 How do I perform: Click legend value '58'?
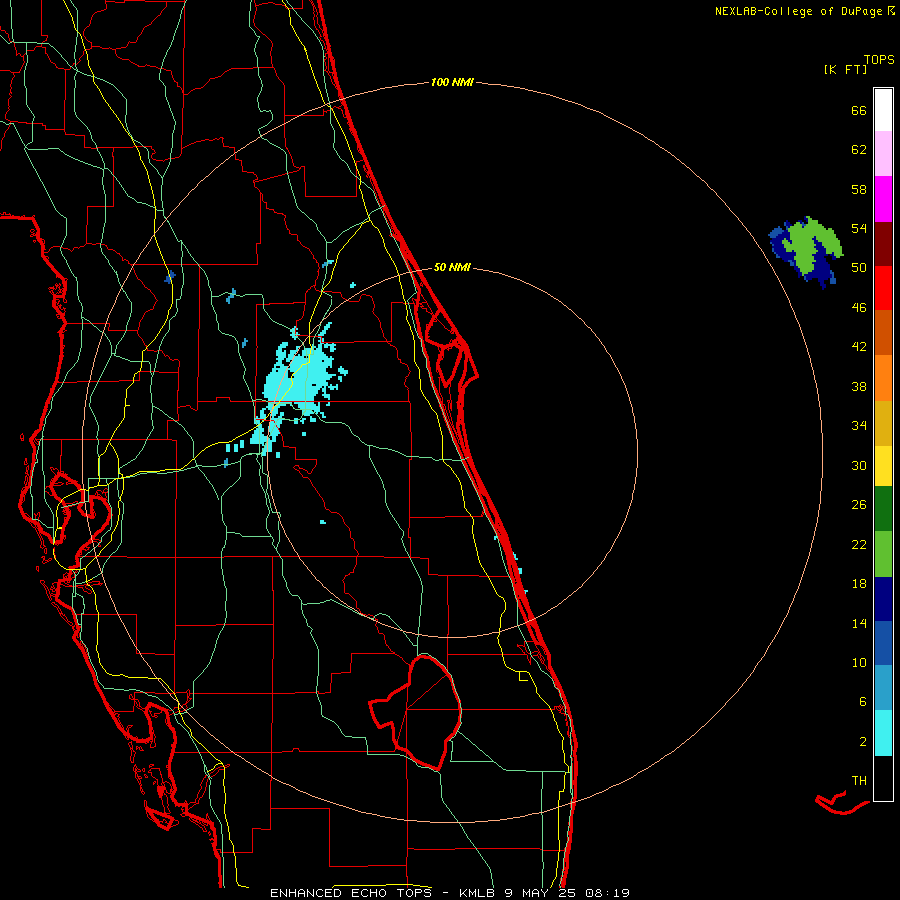point(859,189)
